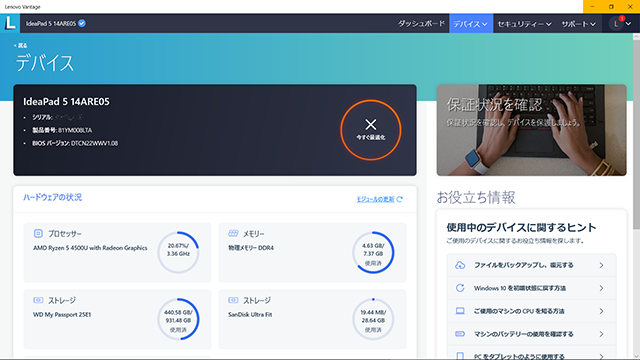The image size is (640, 360).
Task: Open the ダッシュボード tab
Action: pos(421,24)
